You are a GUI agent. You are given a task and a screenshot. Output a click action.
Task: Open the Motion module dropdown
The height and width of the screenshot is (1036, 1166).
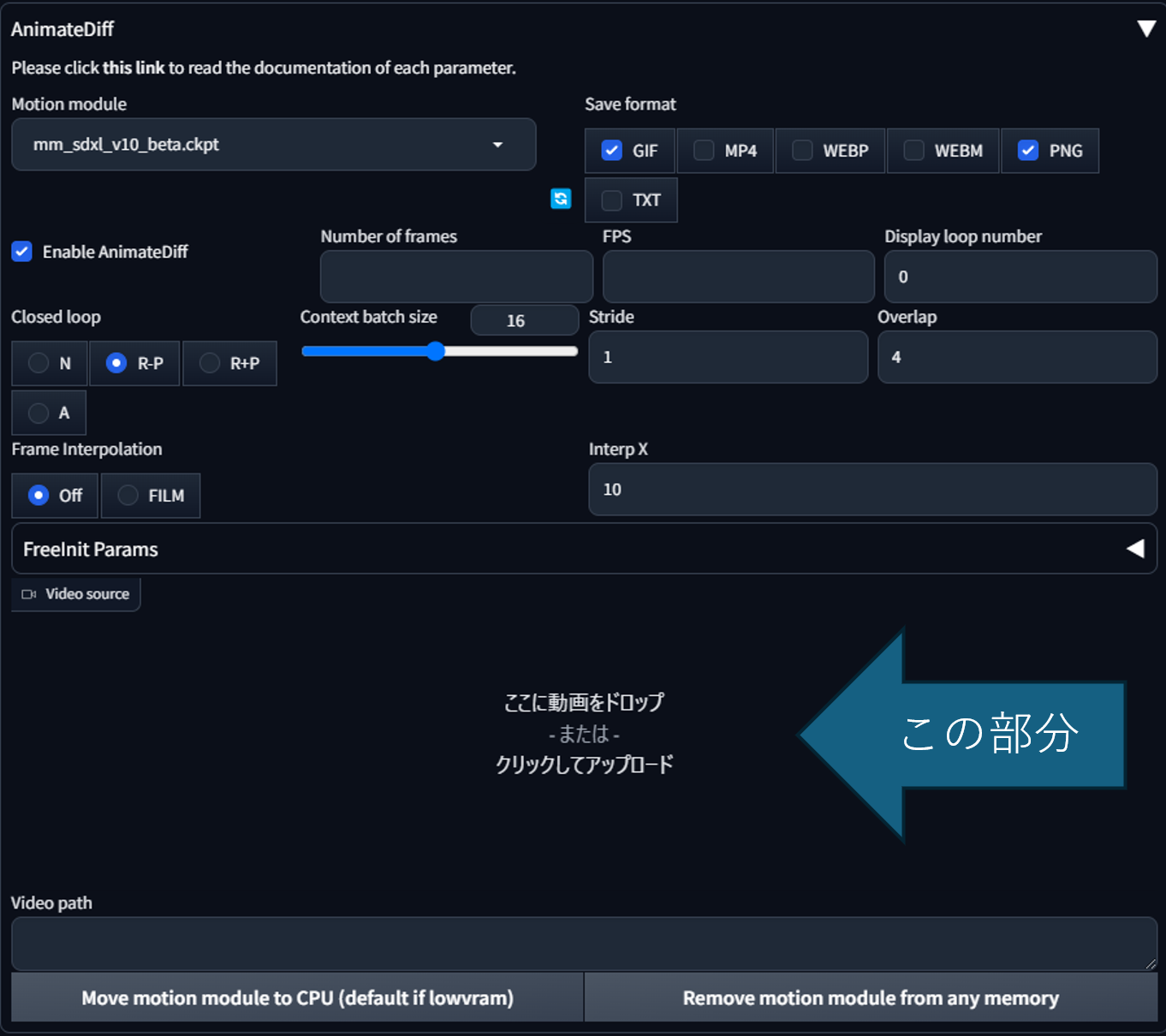click(274, 145)
